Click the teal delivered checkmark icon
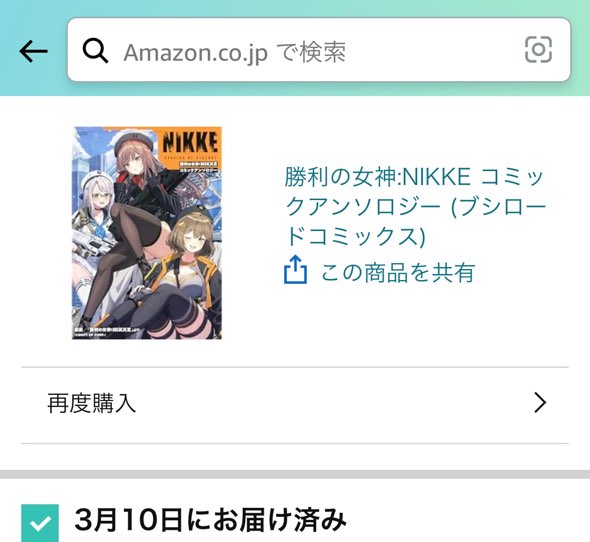 (x=40, y=523)
